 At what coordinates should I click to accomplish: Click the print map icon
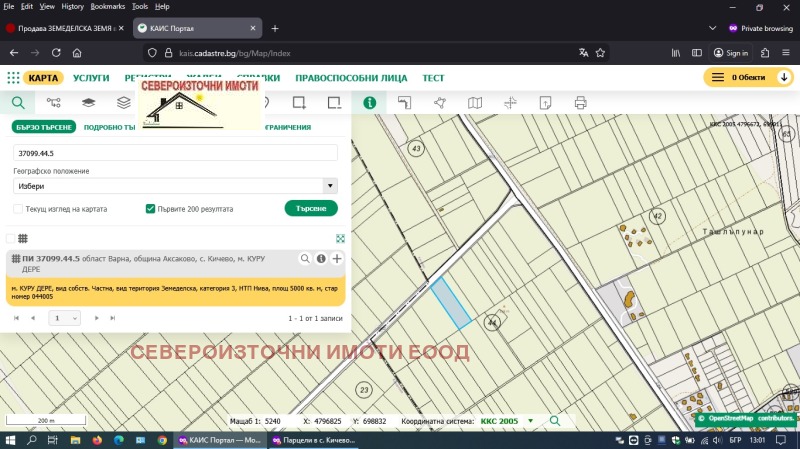tap(580, 102)
